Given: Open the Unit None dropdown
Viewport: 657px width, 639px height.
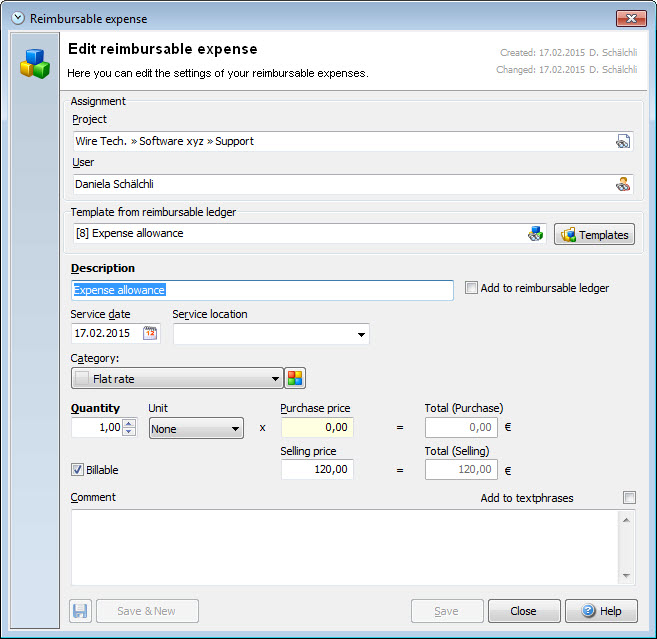Looking at the screenshot, I should click(x=196, y=428).
